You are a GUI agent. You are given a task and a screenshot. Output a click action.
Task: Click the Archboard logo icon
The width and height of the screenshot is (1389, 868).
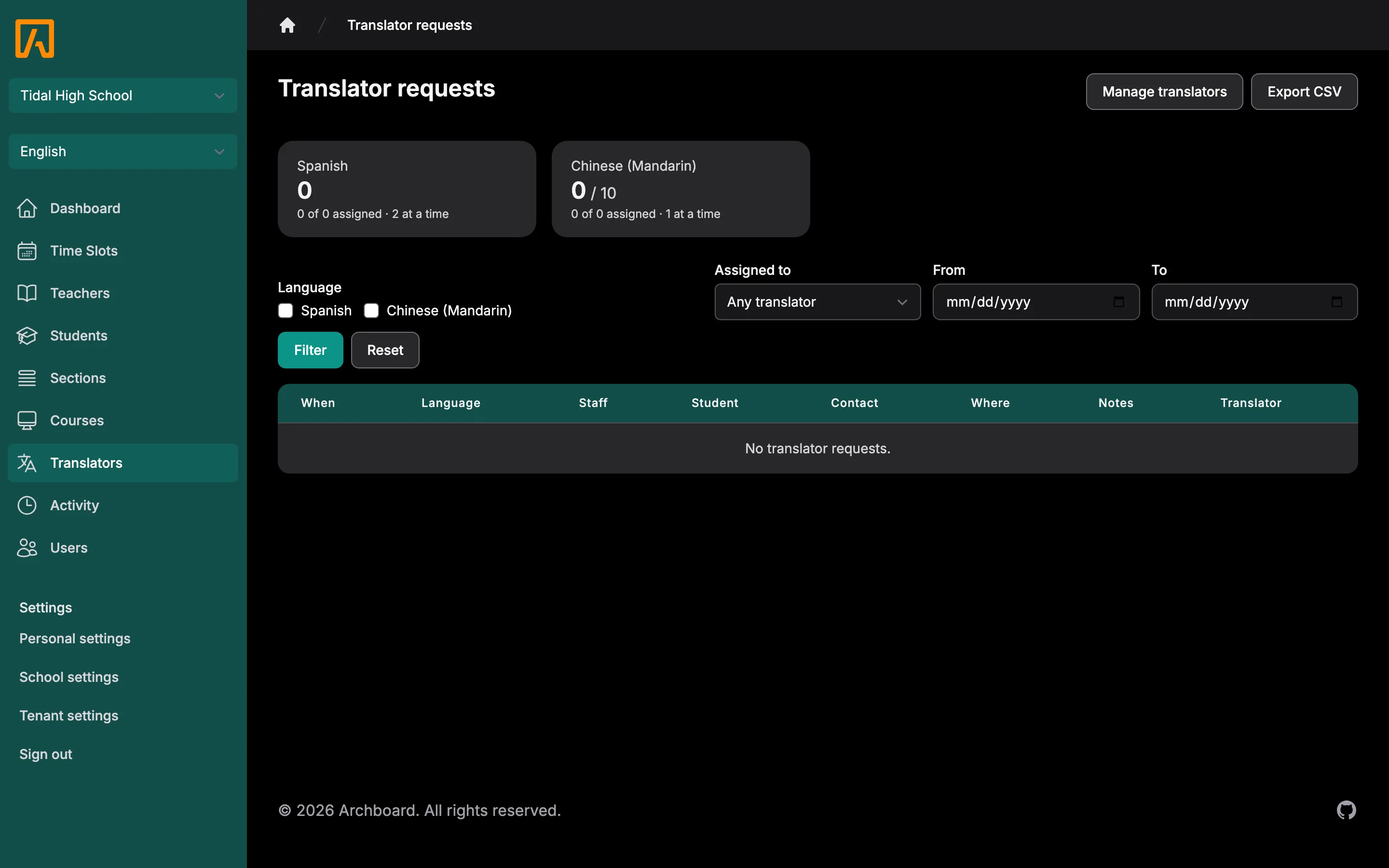(34, 39)
